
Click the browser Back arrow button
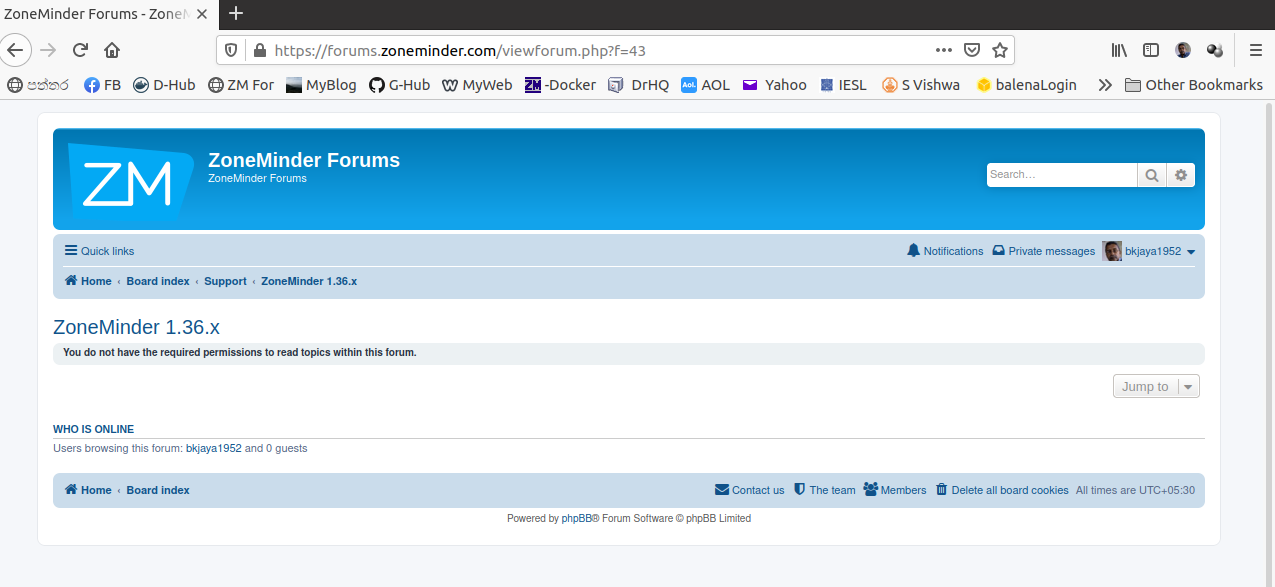[x=14, y=50]
